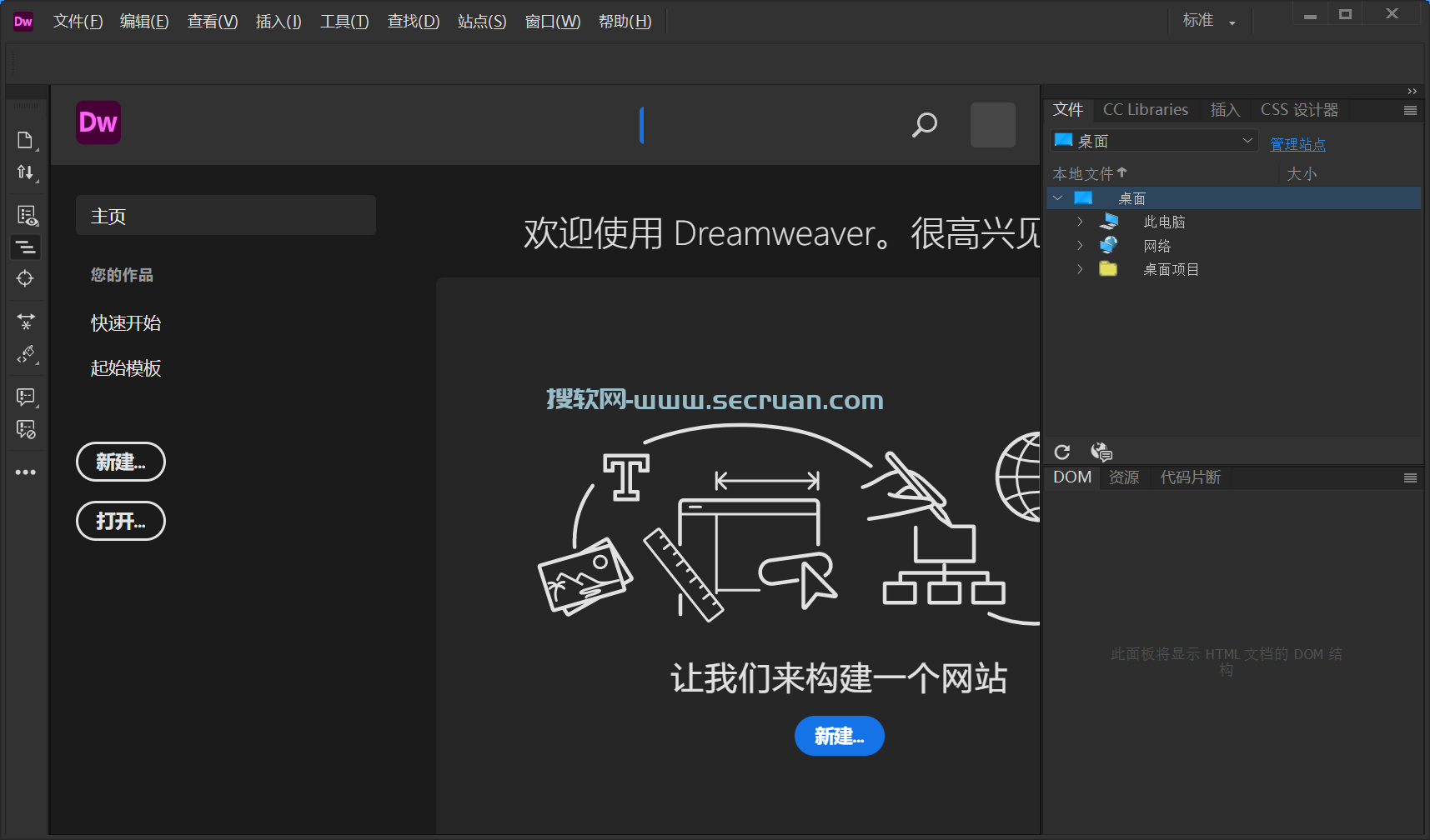
Task: Toggle the Visual Media Queries bar icon
Action: [26, 247]
